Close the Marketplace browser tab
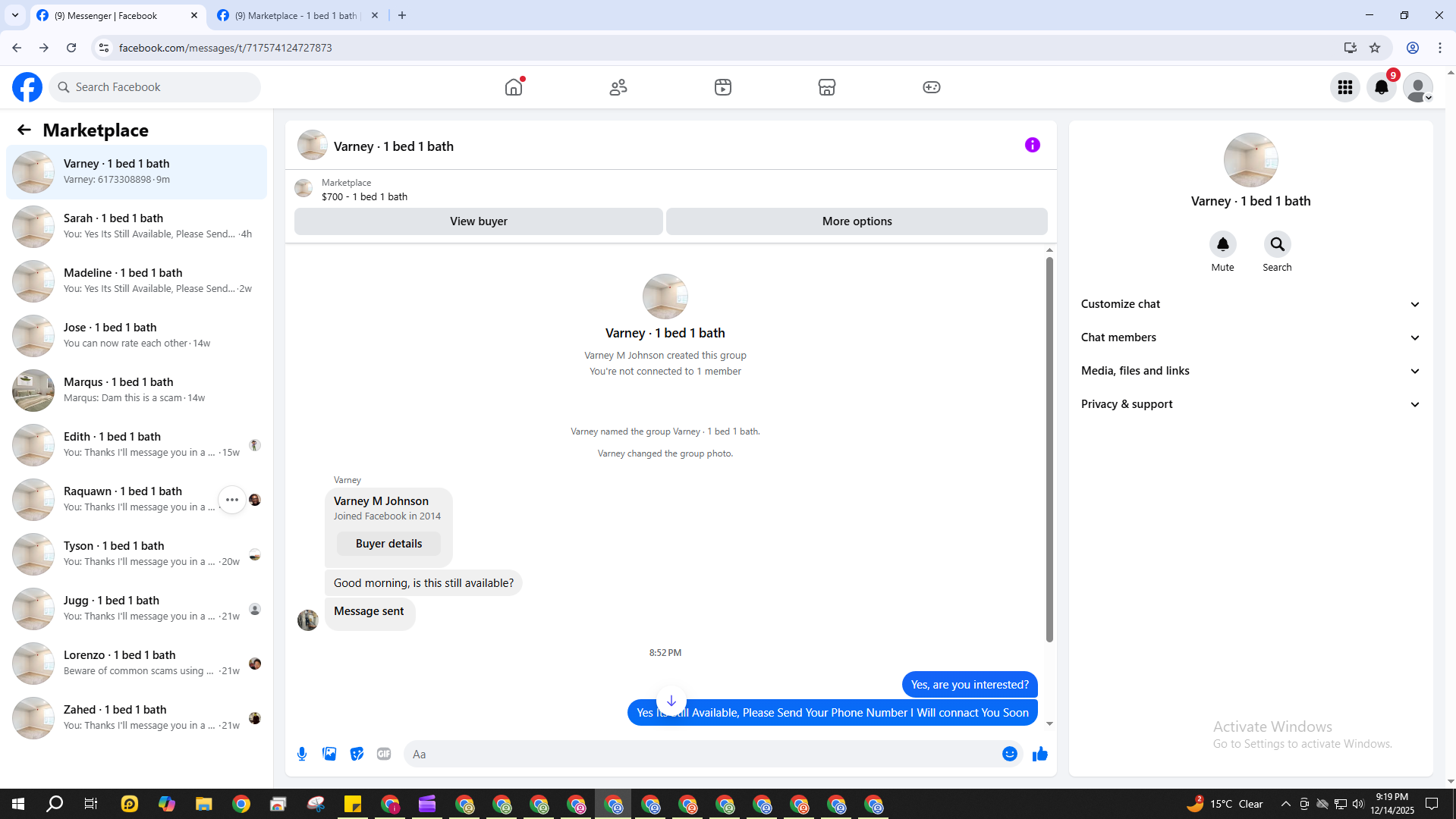 click(x=375, y=15)
